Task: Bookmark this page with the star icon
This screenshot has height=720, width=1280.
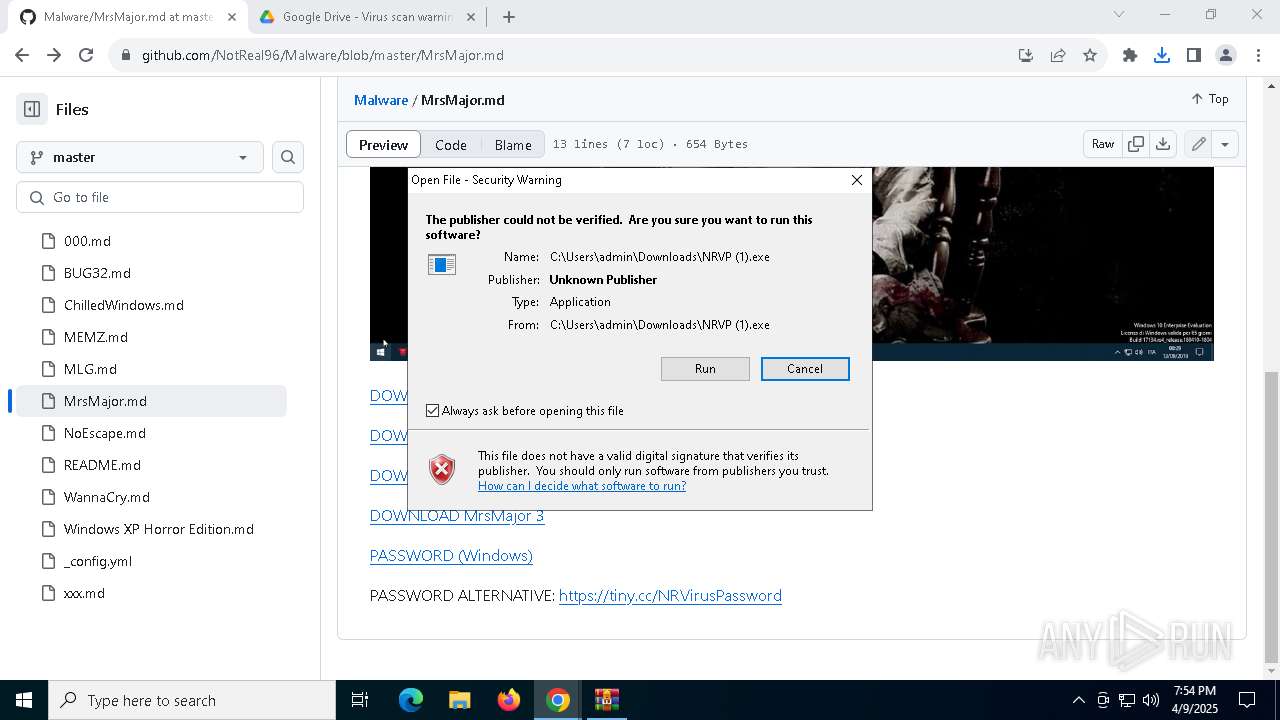Action: coord(1090,56)
